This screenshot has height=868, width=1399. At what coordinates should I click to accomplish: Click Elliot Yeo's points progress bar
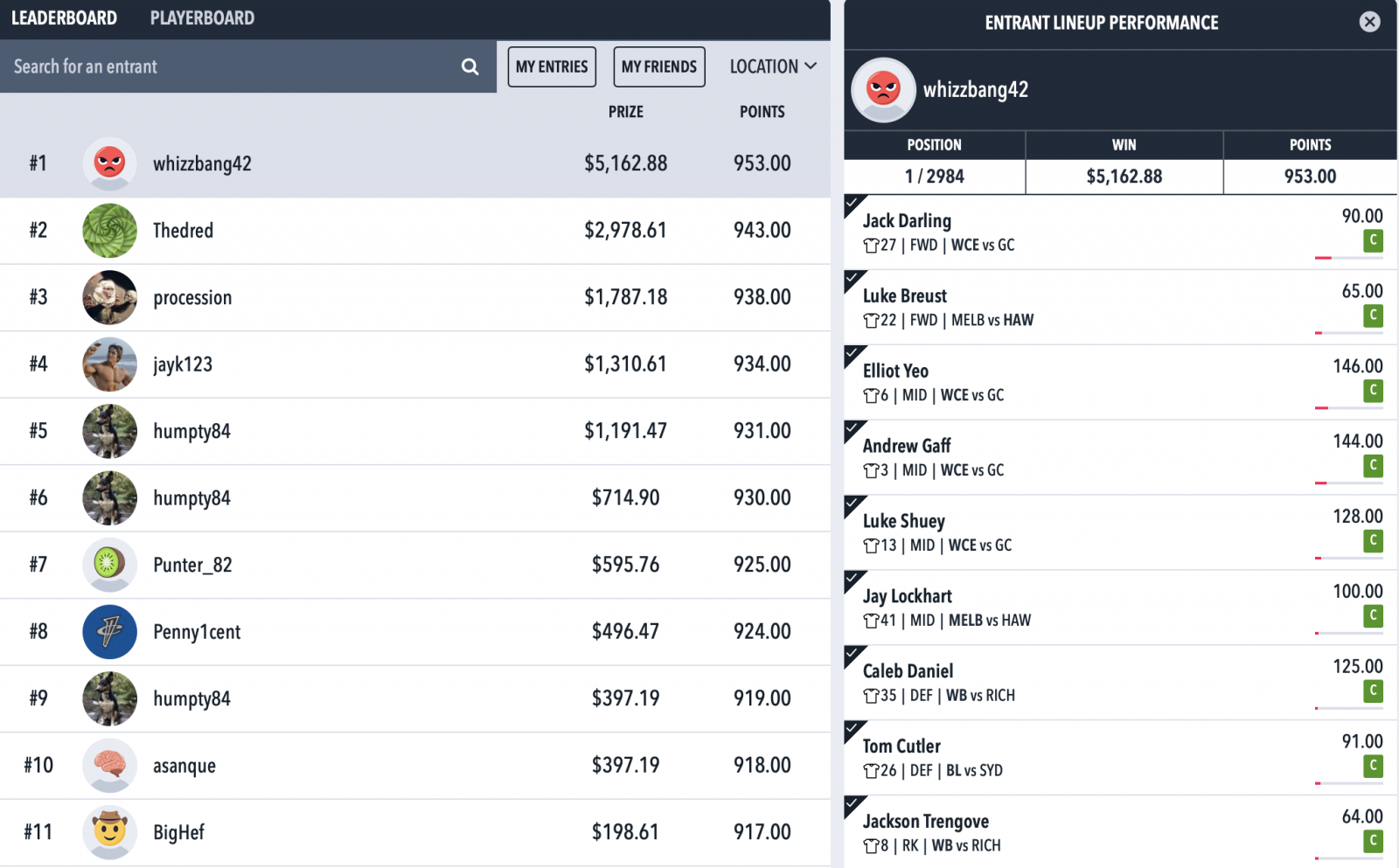coord(1349,408)
